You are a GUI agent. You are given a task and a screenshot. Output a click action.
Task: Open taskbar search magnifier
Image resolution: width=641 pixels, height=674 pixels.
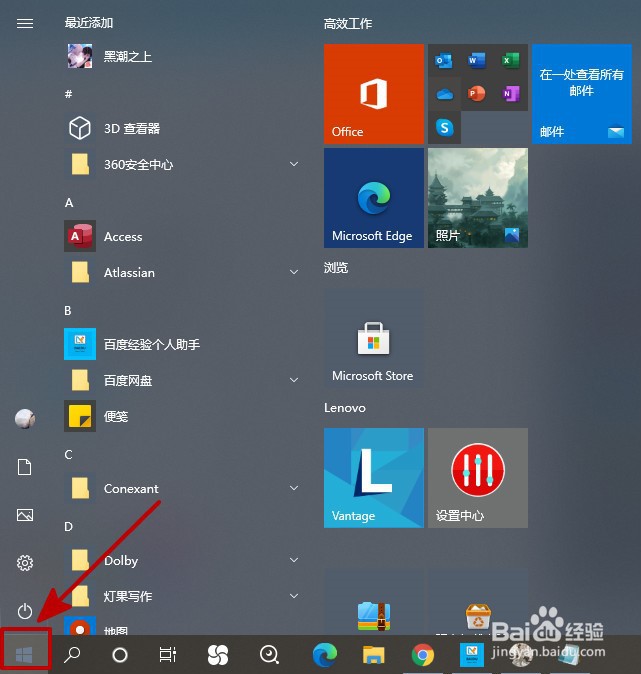pos(72,655)
